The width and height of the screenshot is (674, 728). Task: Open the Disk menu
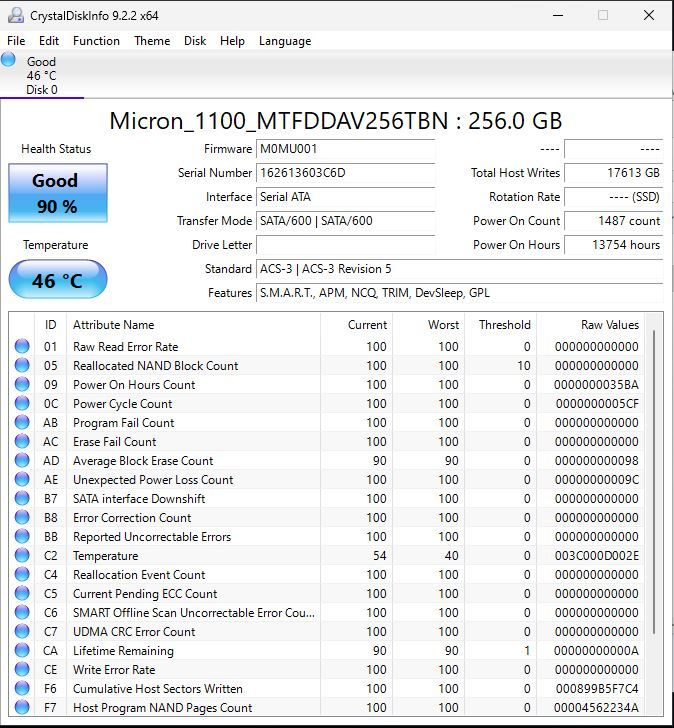click(x=195, y=41)
